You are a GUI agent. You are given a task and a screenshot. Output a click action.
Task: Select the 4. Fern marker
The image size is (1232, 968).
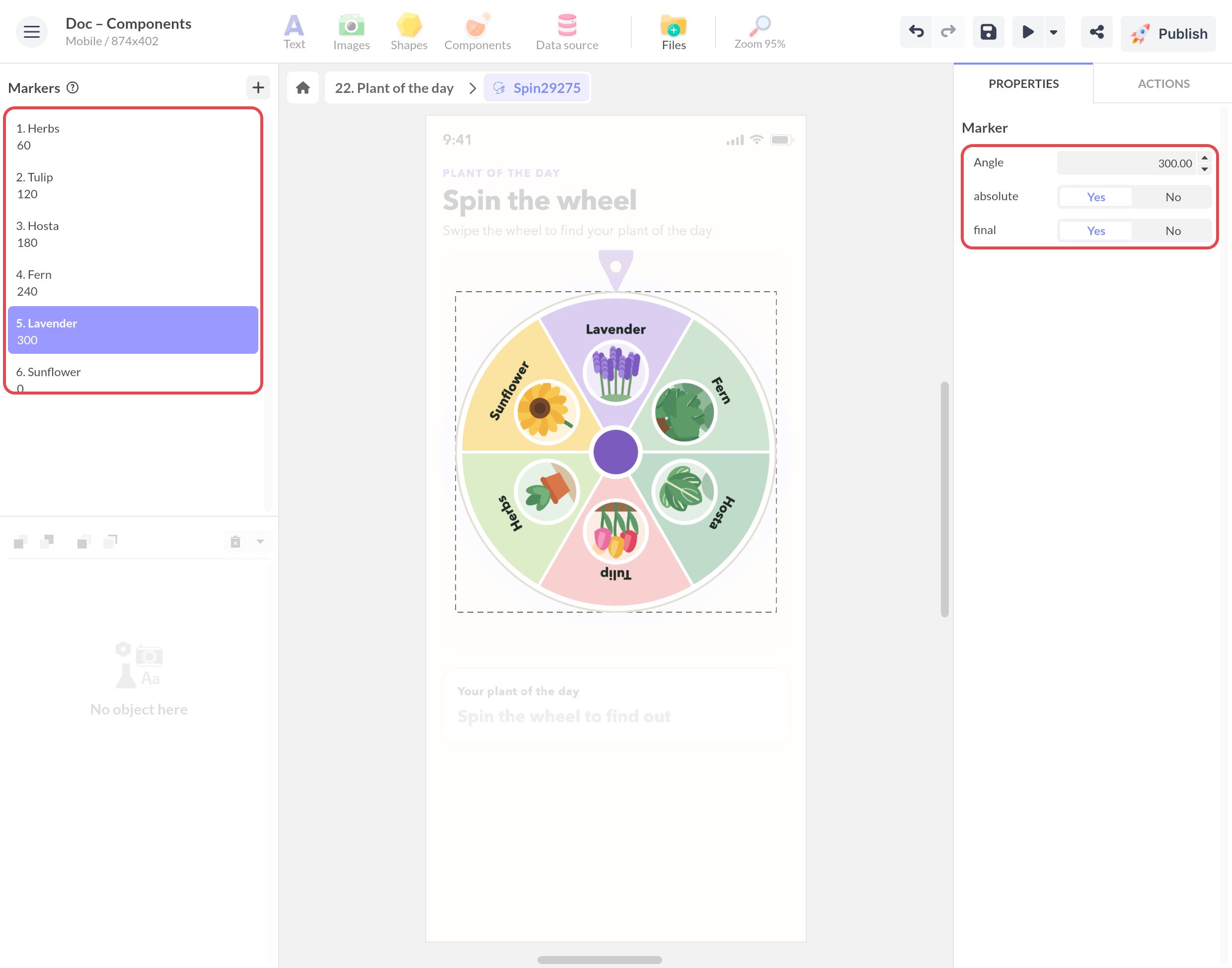(x=133, y=282)
